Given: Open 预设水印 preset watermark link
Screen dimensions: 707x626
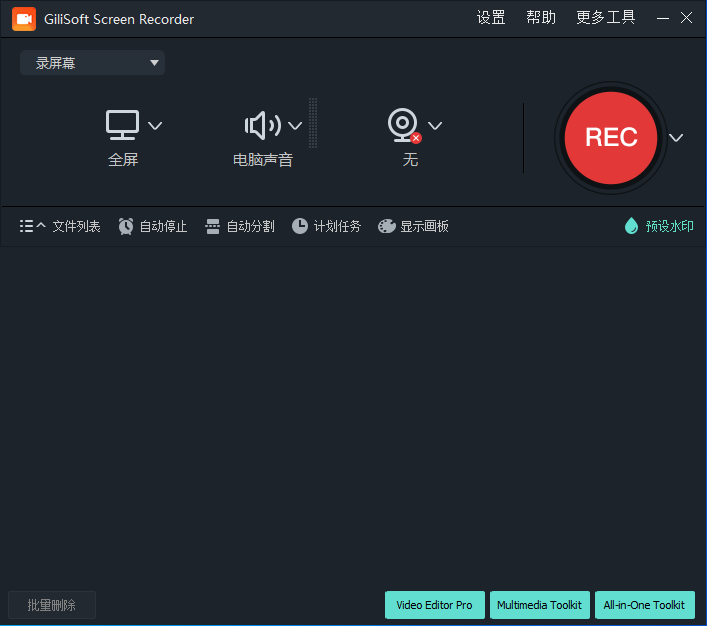Looking at the screenshot, I should (x=670, y=226).
